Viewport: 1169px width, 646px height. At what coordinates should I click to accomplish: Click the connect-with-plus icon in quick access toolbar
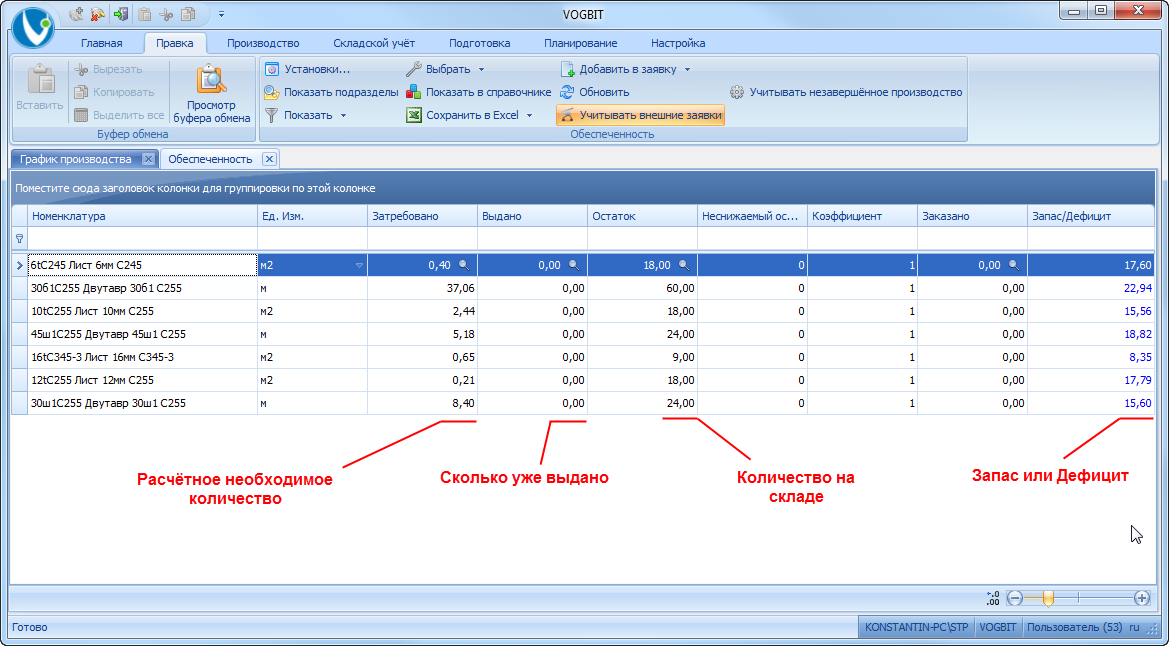coord(76,13)
